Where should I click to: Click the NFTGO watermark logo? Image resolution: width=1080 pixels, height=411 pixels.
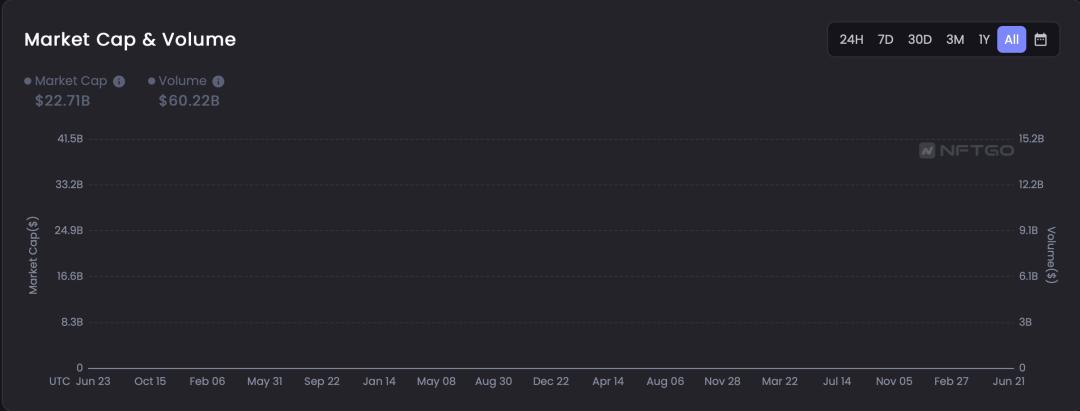coord(966,150)
